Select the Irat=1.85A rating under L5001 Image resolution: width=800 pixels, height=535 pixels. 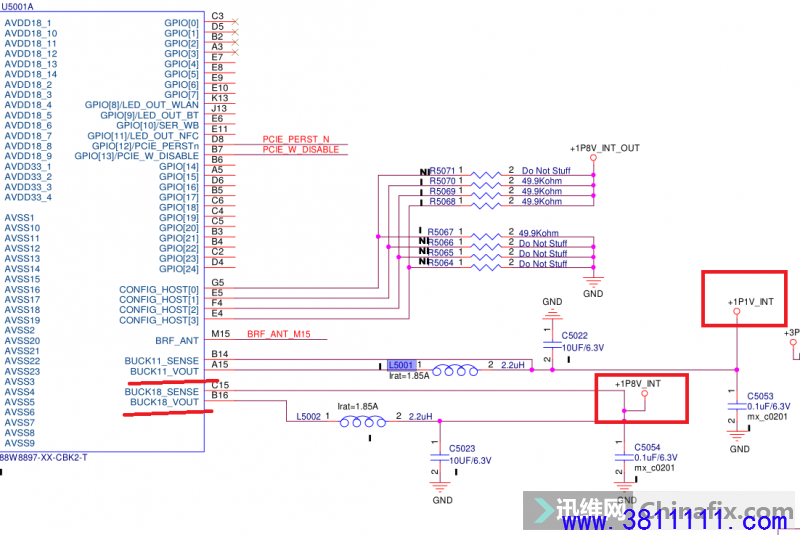(x=409, y=376)
